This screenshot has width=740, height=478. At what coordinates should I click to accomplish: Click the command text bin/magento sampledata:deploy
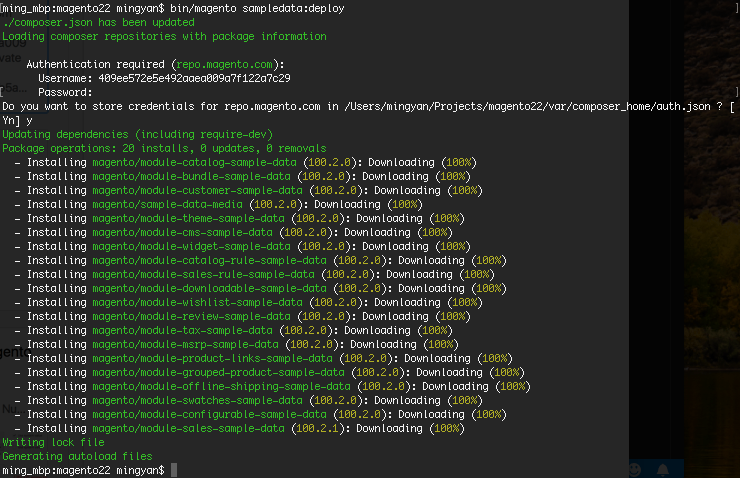[x=257, y=8]
